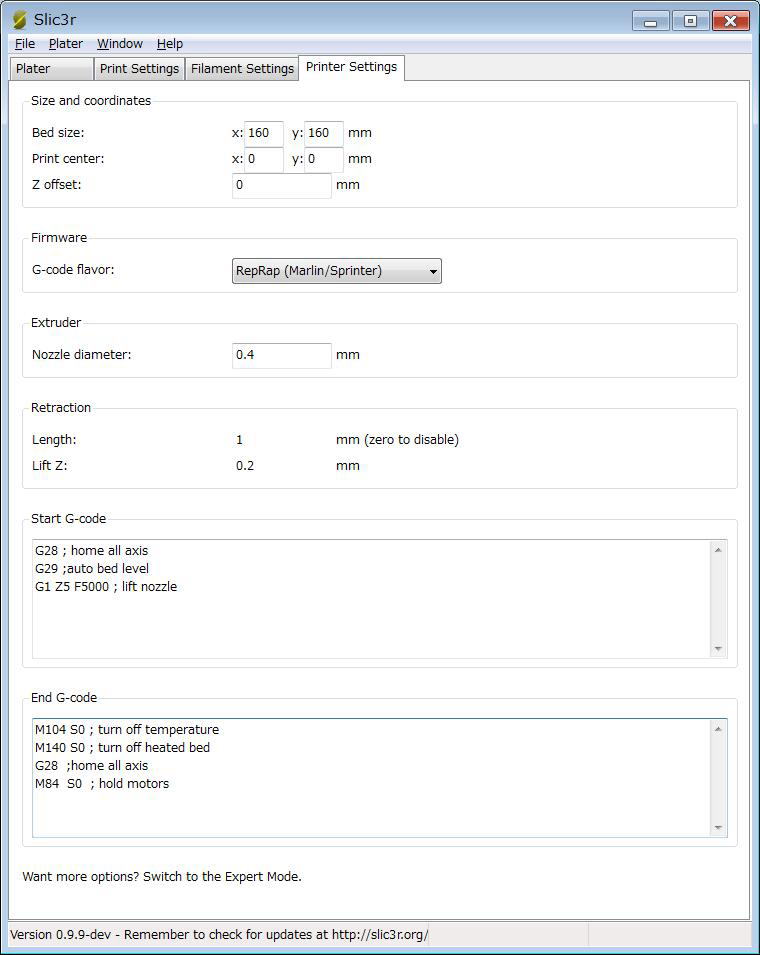This screenshot has width=760, height=955.
Task: Select the Printer Settings tab
Action: click(x=351, y=67)
